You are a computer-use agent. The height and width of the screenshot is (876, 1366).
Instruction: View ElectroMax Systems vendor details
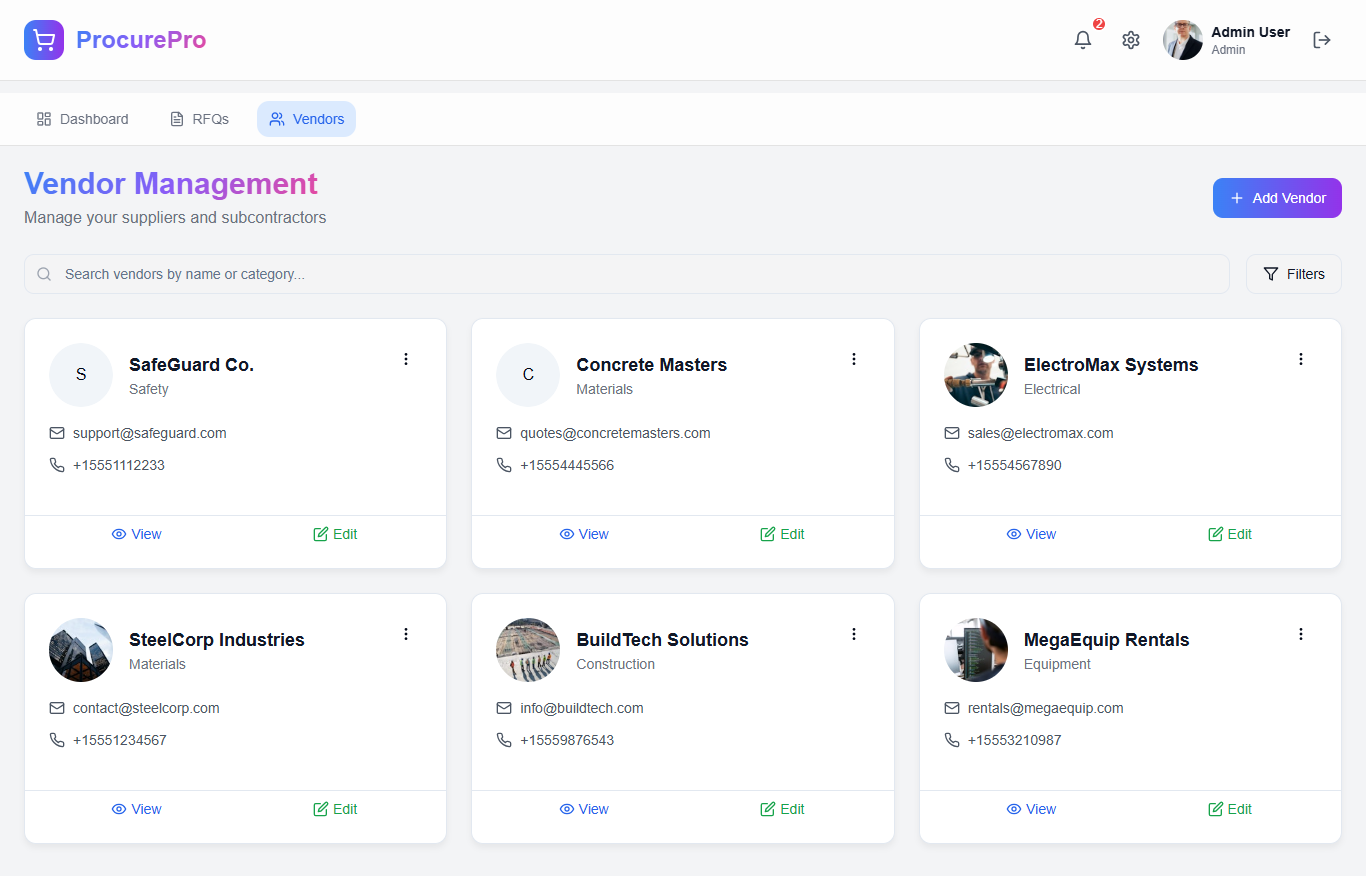tap(1031, 534)
